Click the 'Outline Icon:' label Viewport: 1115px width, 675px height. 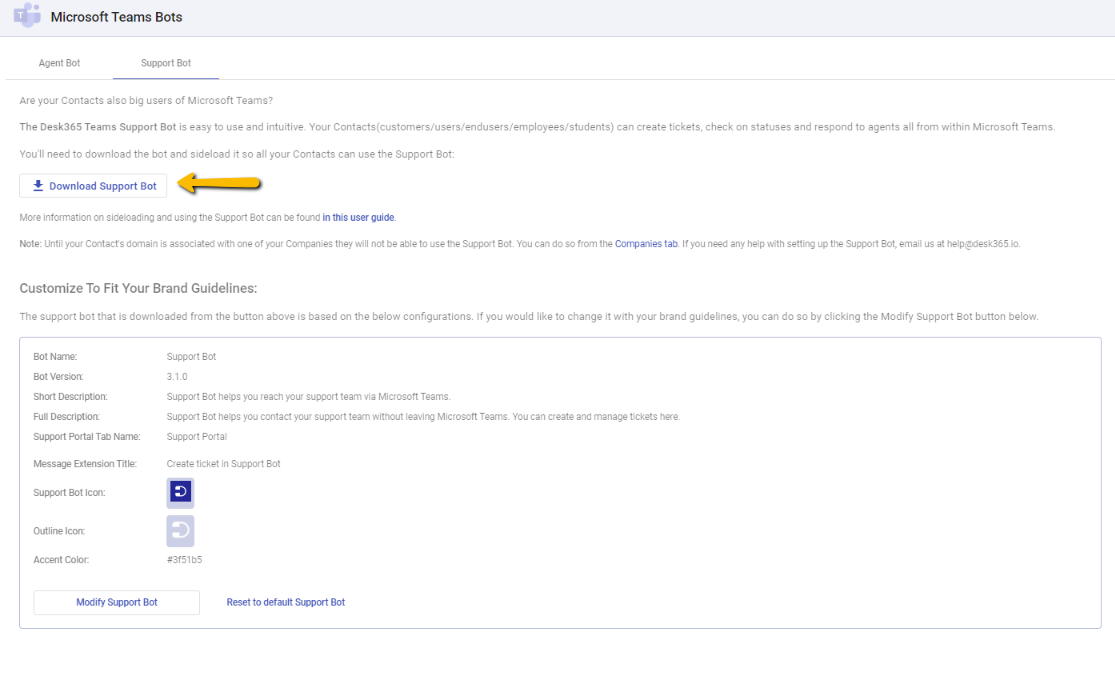pyautogui.click(x=59, y=531)
